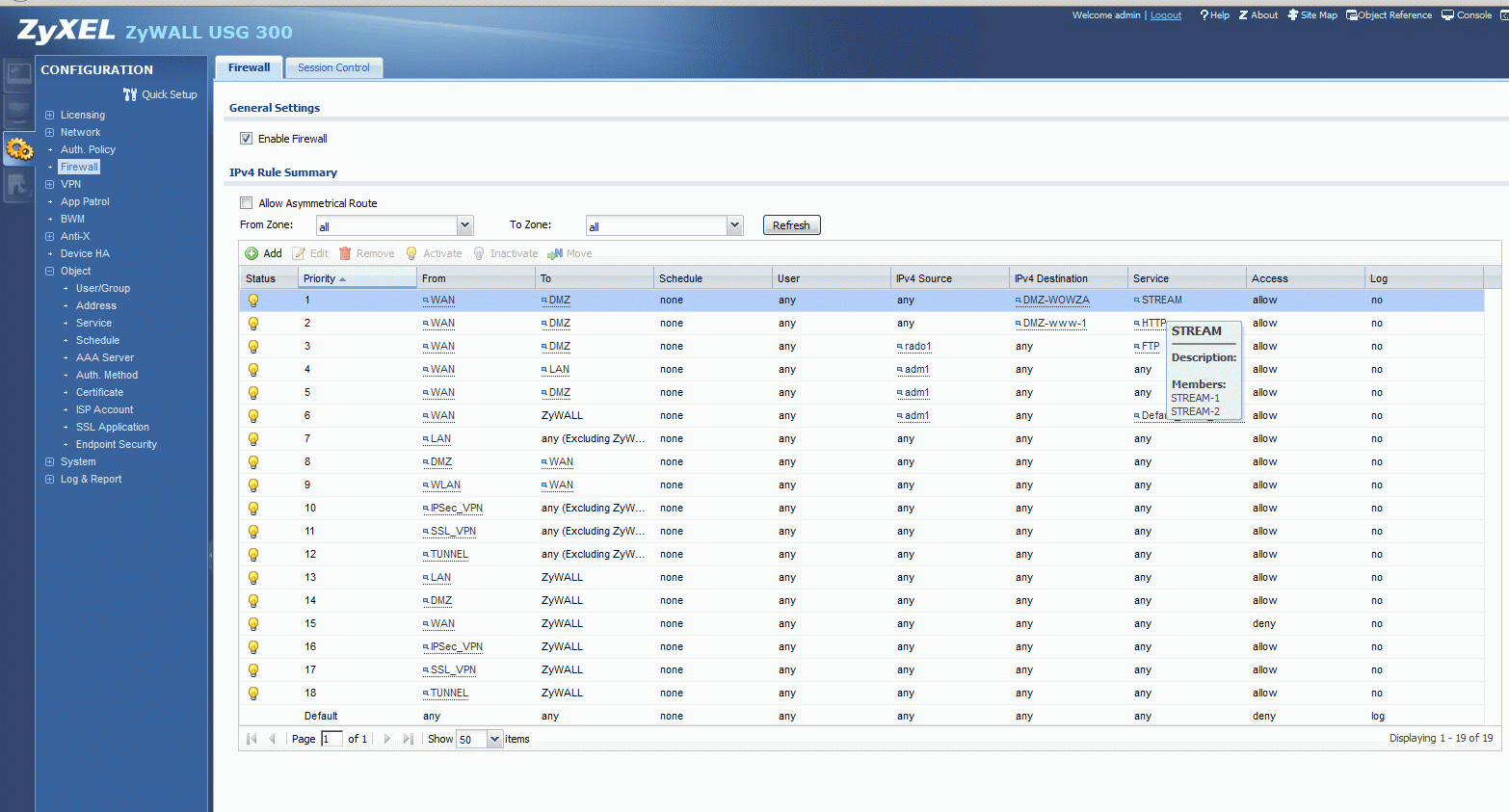Click the Remove trash can icon
The width and height of the screenshot is (1509, 812).
(345, 253)
